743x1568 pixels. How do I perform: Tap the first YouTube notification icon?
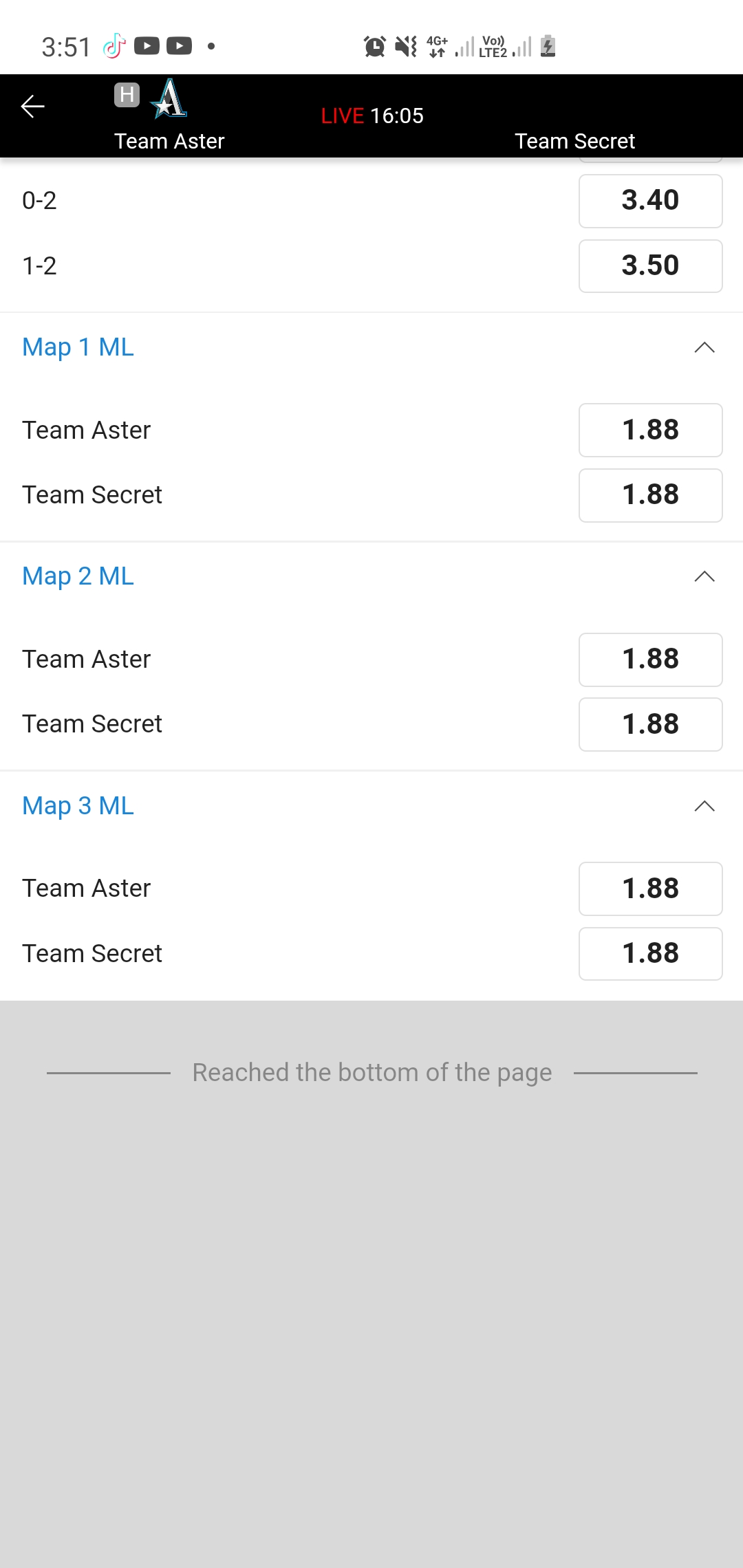147,46
